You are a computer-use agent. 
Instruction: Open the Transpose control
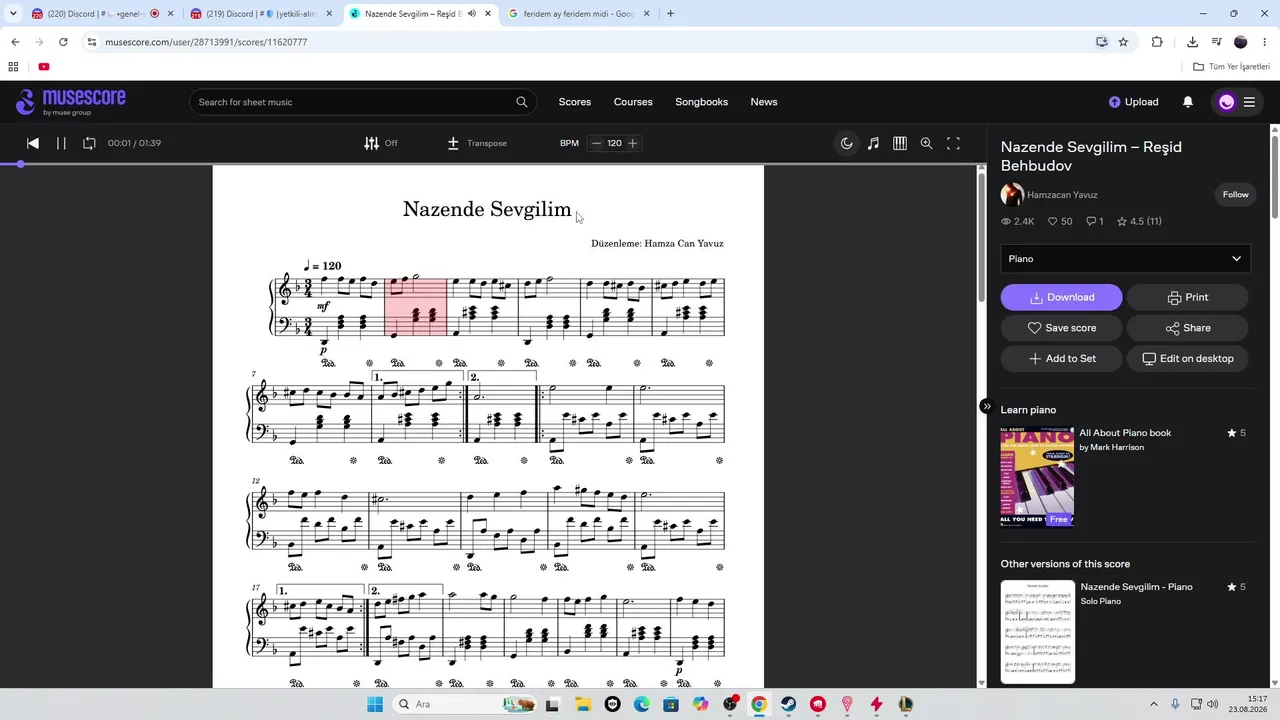click(x=477, y=143)
